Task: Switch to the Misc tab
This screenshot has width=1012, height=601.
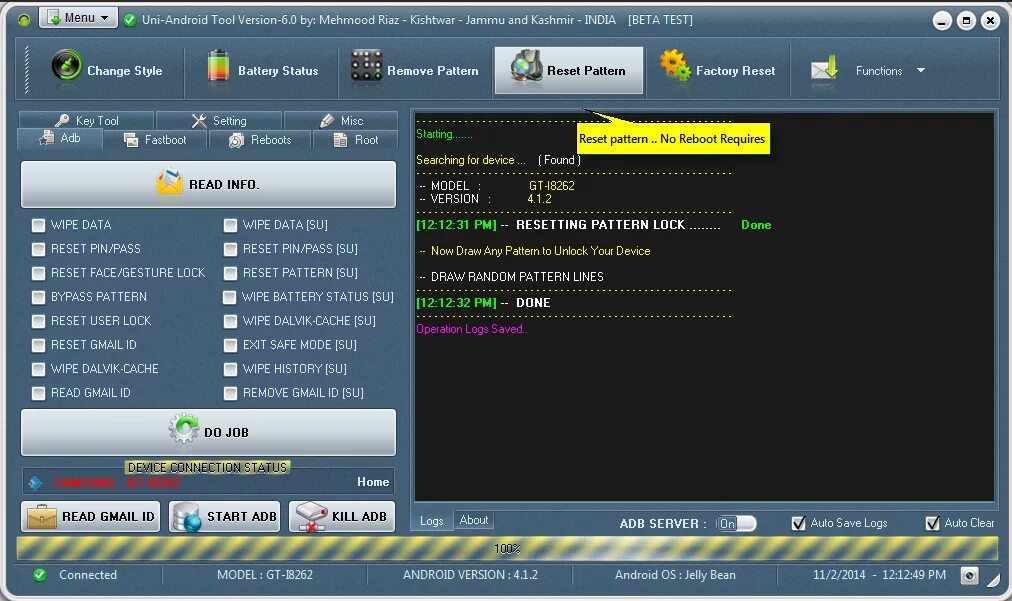Action: coord(341,121)
